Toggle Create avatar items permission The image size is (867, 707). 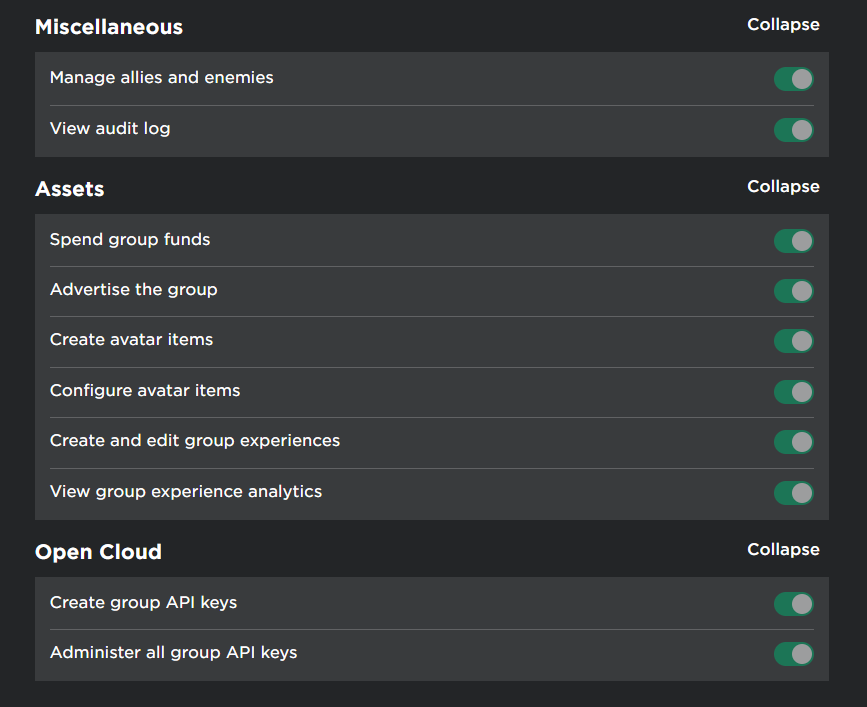tap(793, 341)
